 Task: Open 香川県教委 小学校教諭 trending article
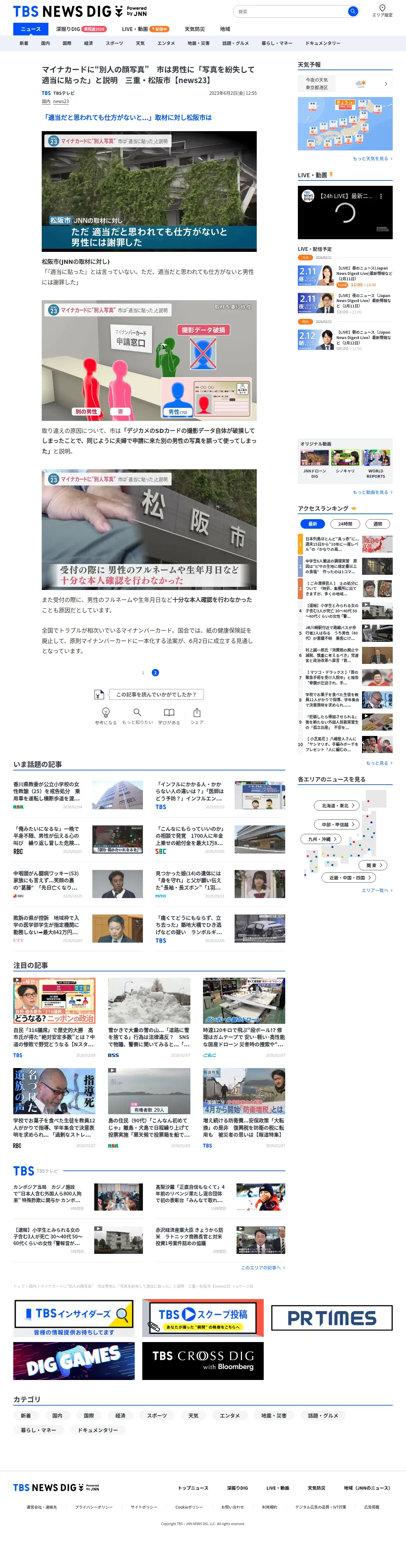coord(78,795)
